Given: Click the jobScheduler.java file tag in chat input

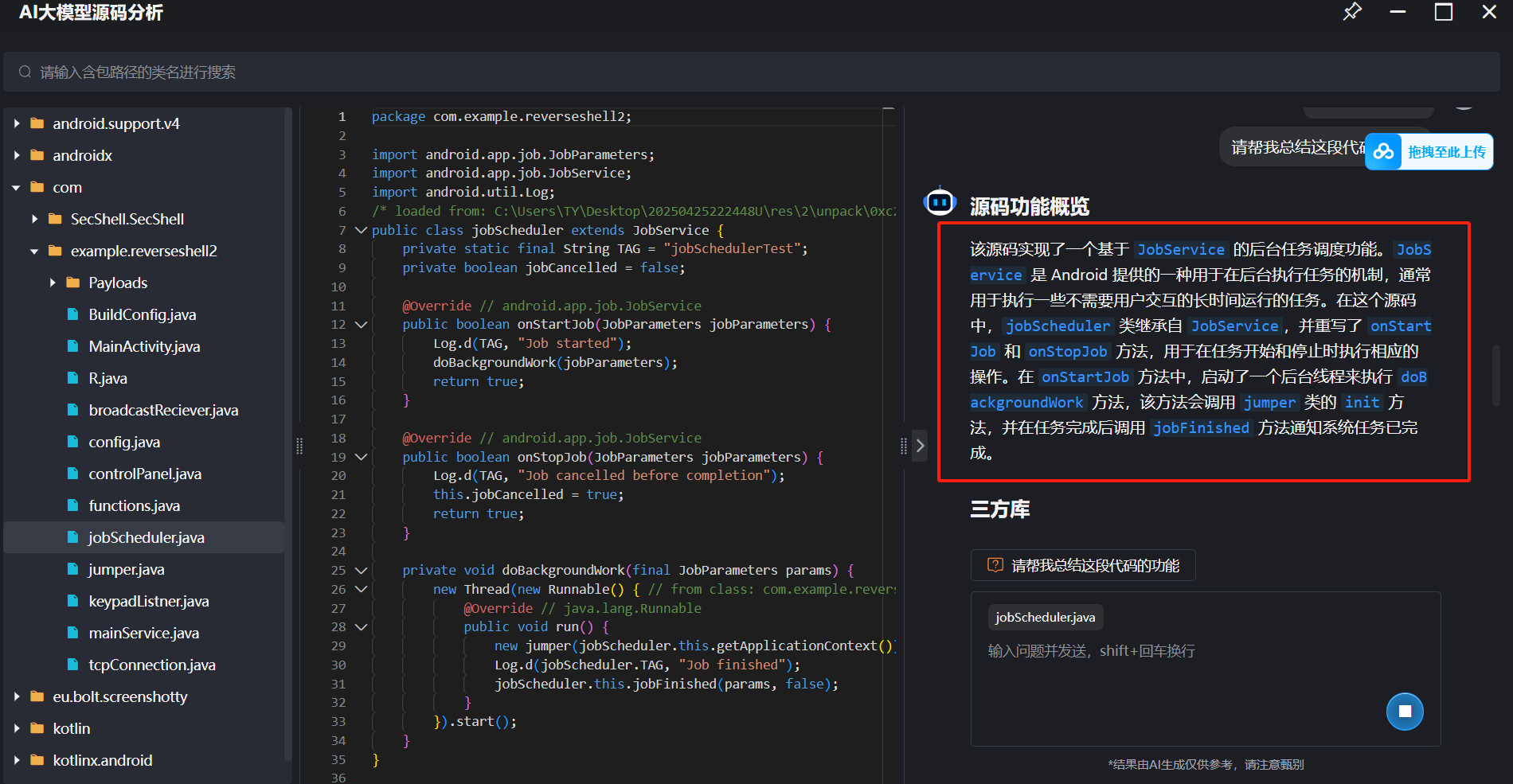Looking at the screenshot, I should click(x=1045, y=617).
